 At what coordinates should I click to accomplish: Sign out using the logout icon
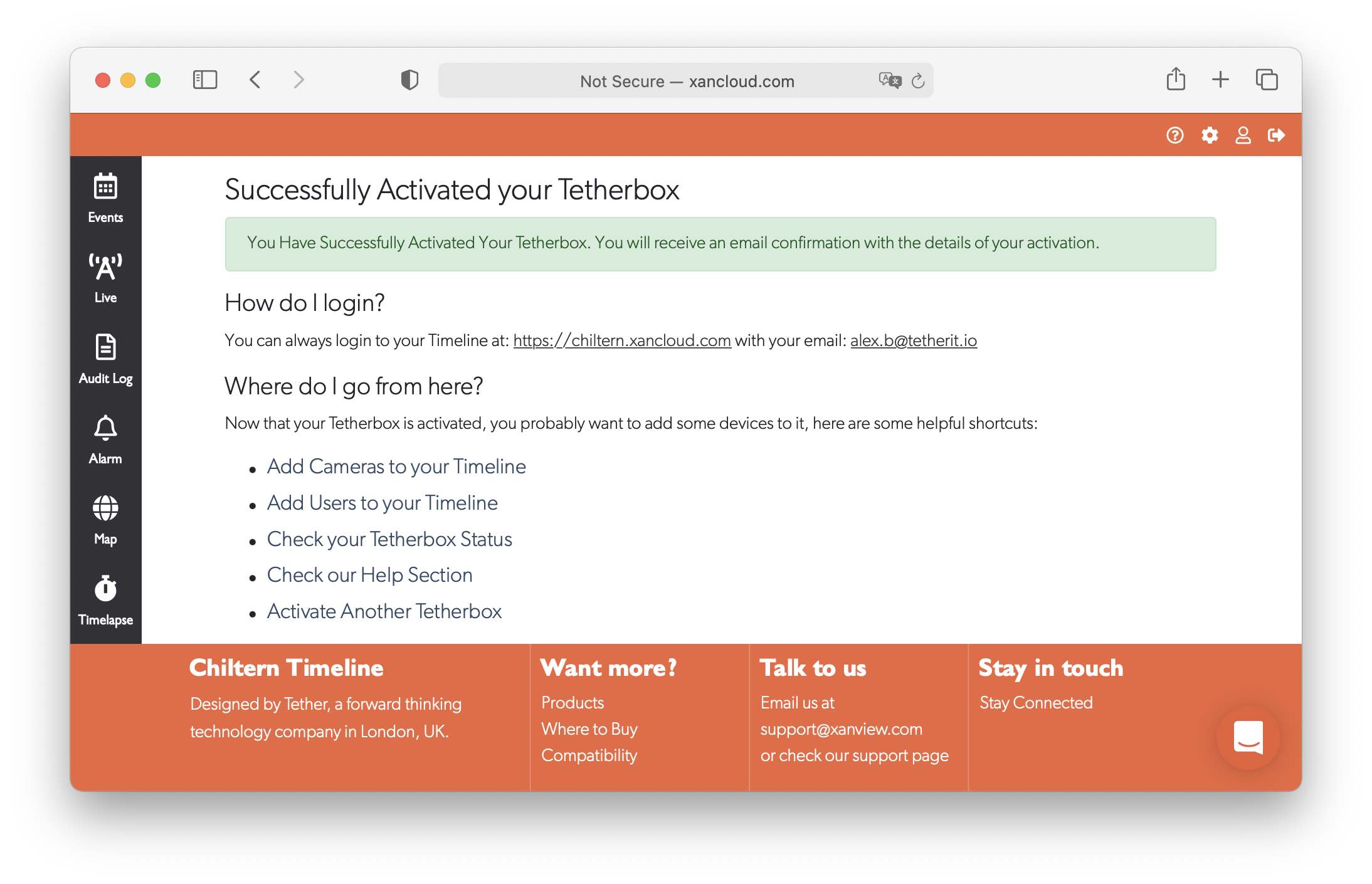coord(1277,134)
